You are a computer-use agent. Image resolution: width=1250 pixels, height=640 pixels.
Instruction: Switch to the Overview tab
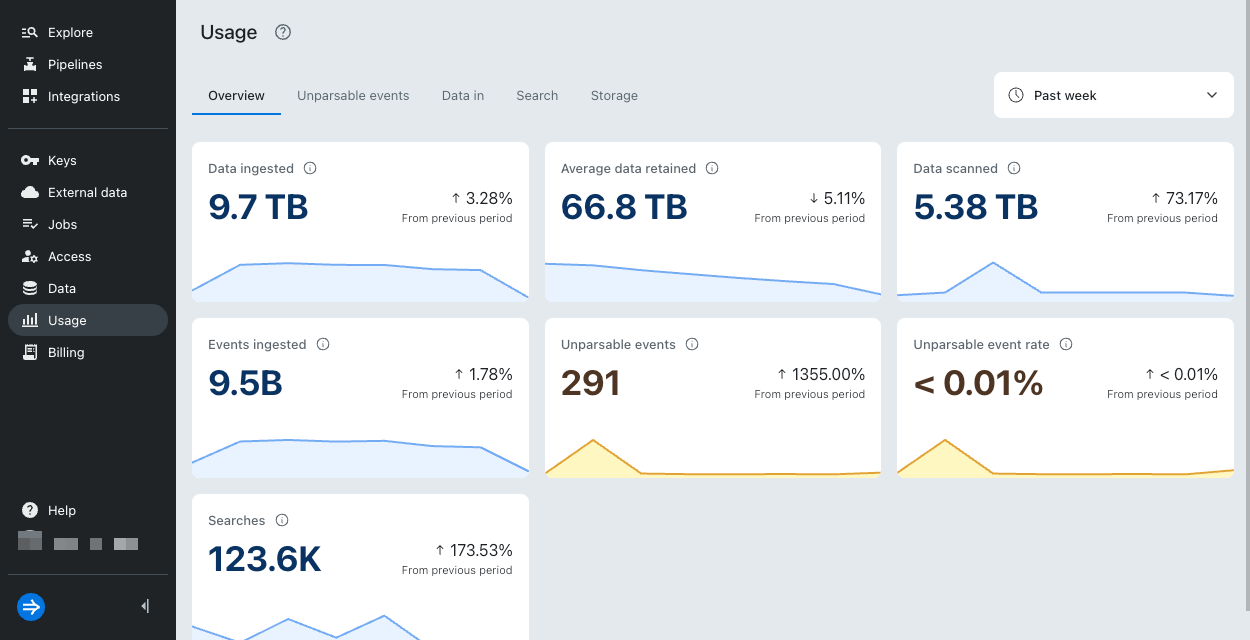236,96
